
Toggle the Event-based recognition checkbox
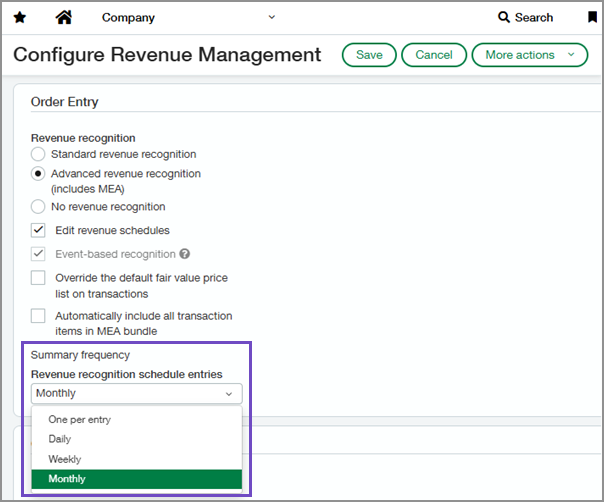38,254
